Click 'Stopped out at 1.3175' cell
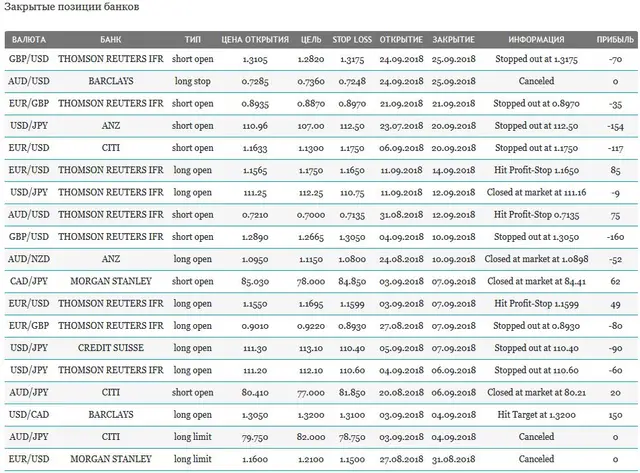Image resolution: width=640 pixels, height=473 pixels. coord(536,59)
